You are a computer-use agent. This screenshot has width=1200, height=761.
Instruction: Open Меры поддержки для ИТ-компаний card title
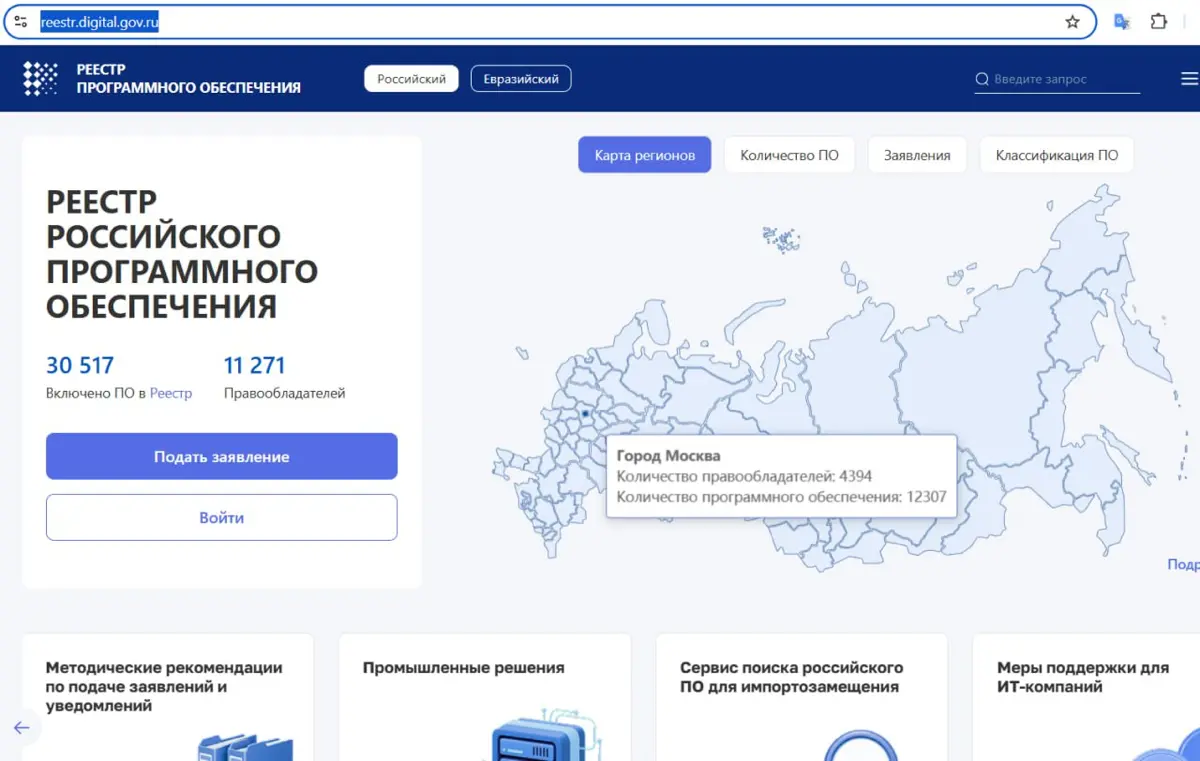1083,677
